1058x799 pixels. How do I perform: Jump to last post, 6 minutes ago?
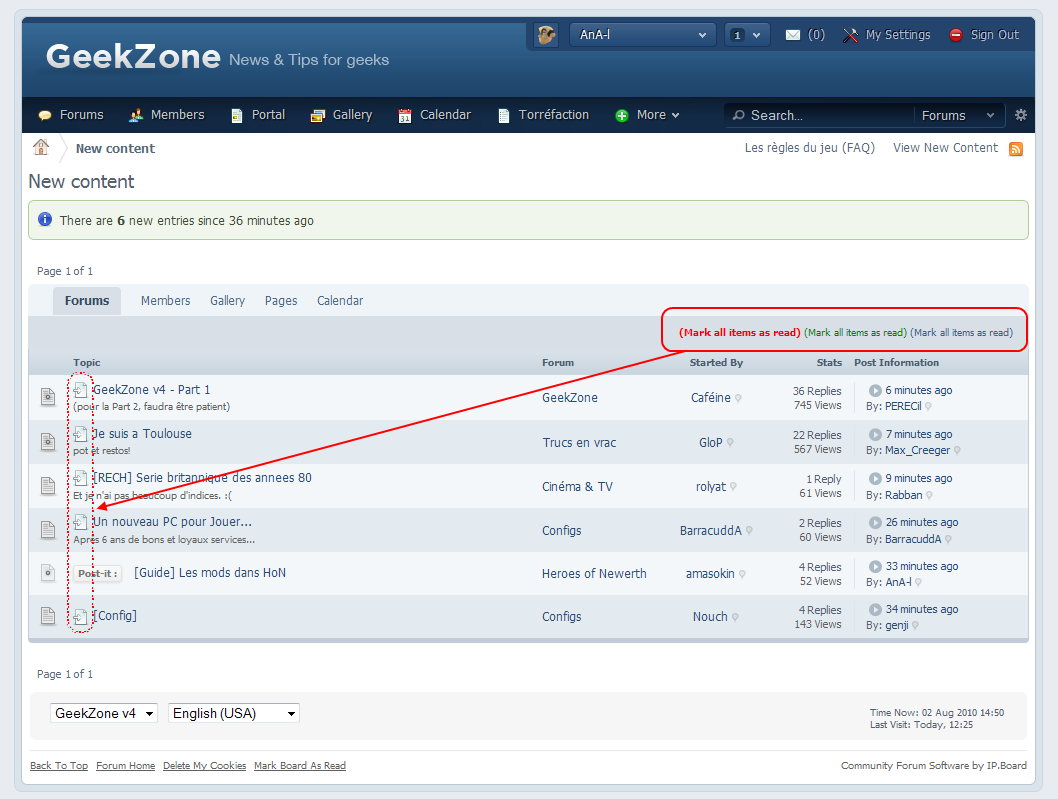(875, 390)
